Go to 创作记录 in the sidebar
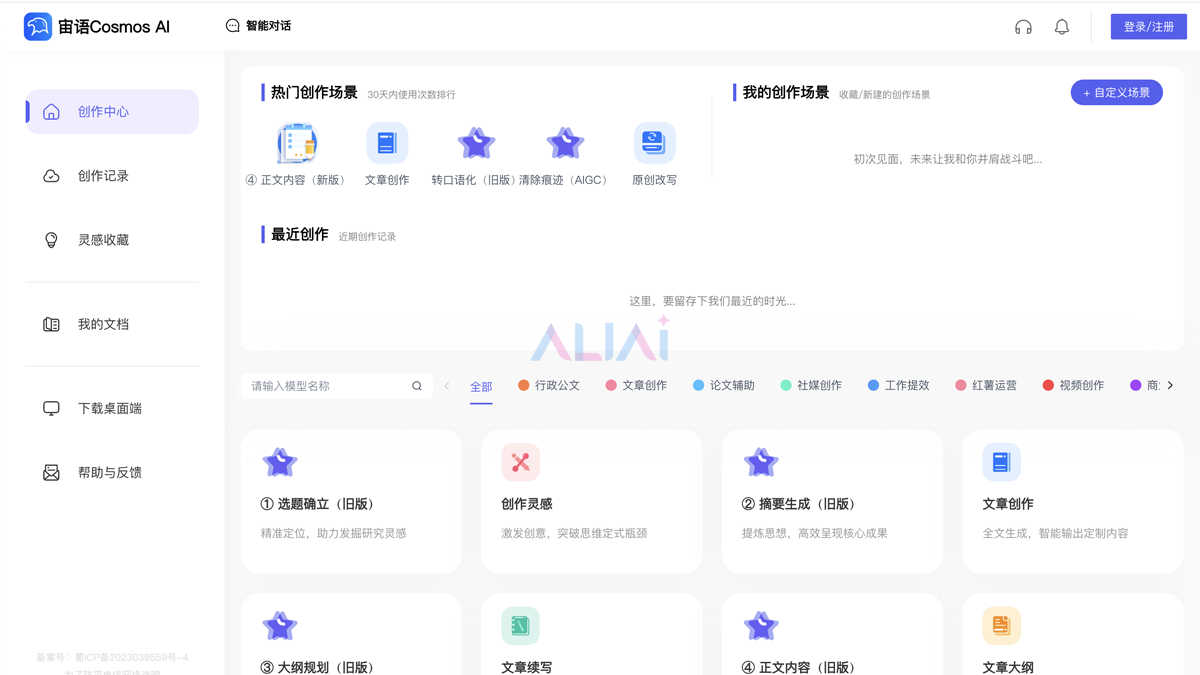Image resolution: width=1200 pixels, height=675 pixels. click(x=103, y=176)
